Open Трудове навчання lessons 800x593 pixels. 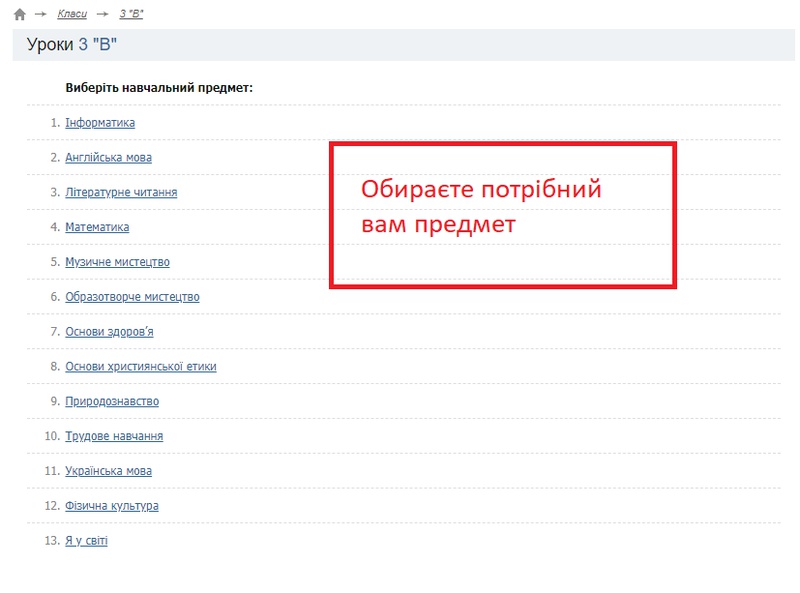coord(114,436)
